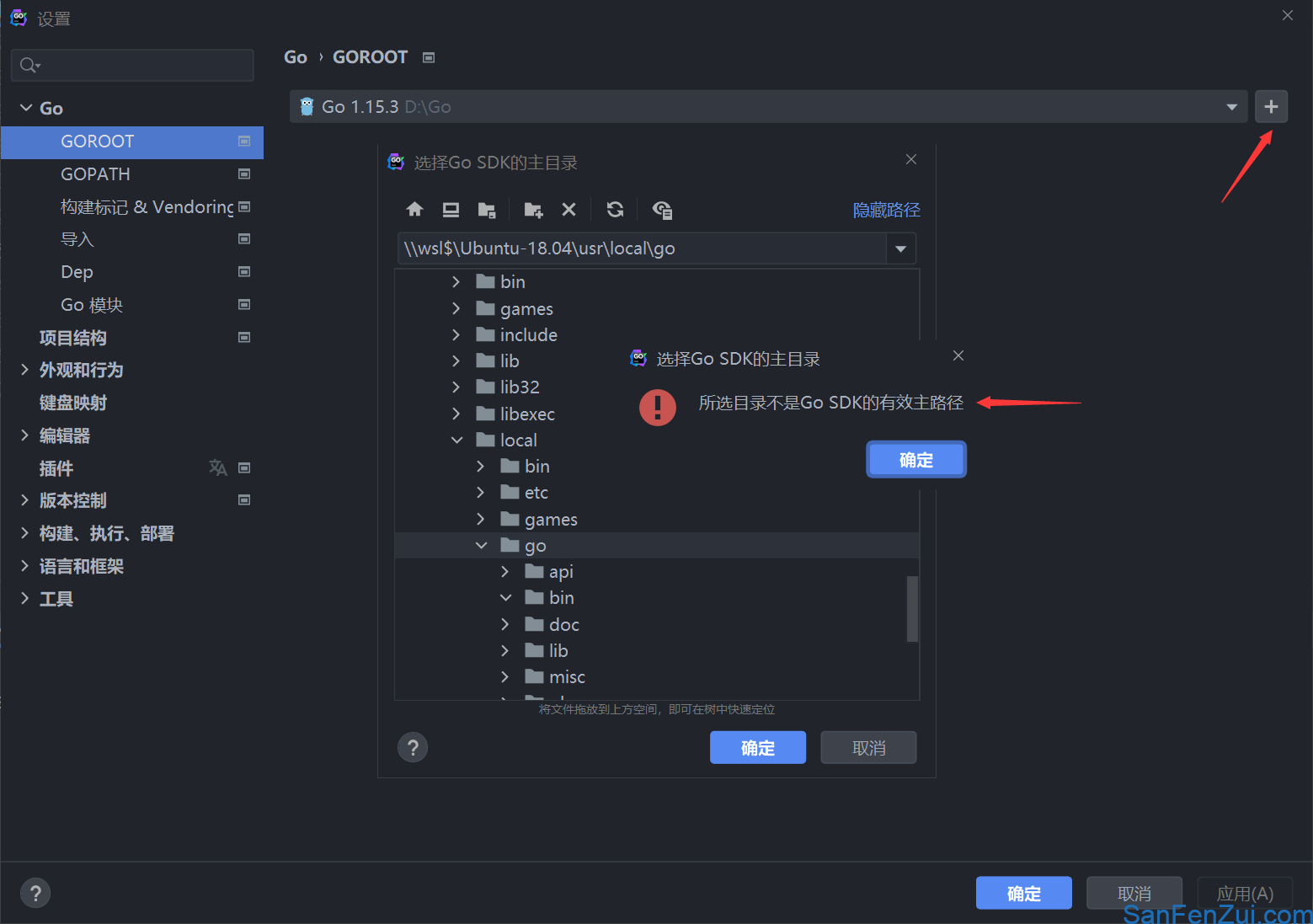This screenshot has width=1313, height=924.
Task: Click the help icon in file chooser
Action: pos(413,747)
